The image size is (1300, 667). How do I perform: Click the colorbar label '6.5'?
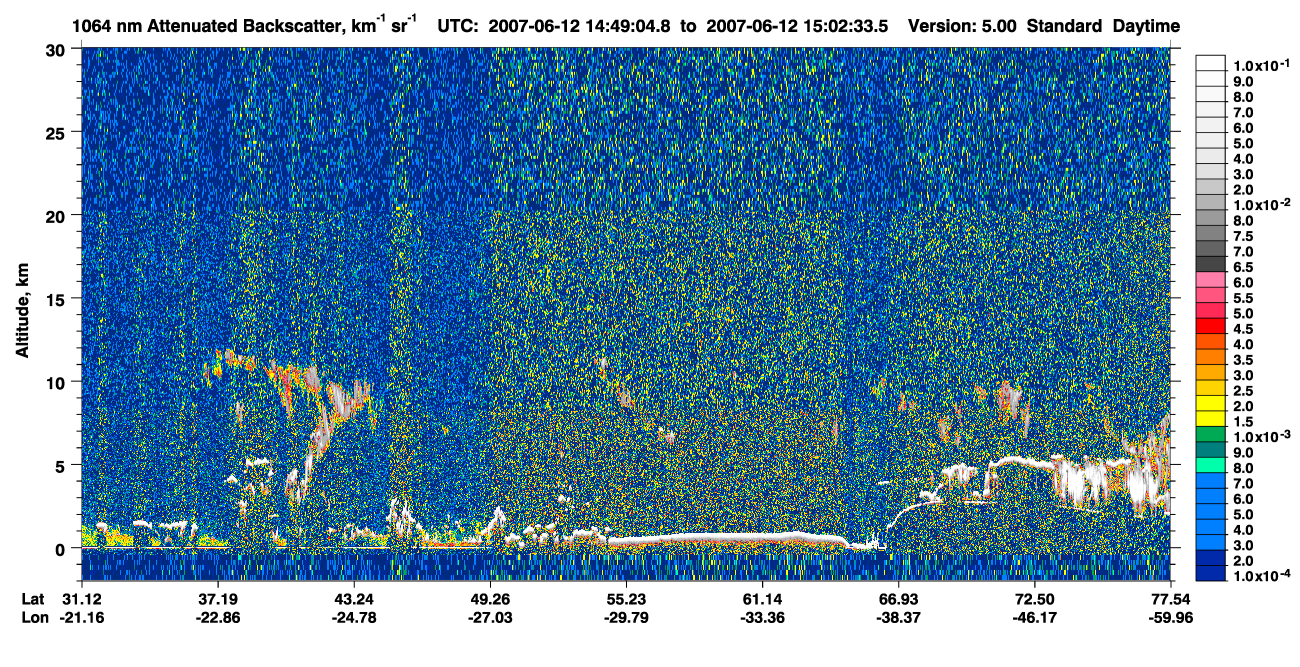[1244, 268]
